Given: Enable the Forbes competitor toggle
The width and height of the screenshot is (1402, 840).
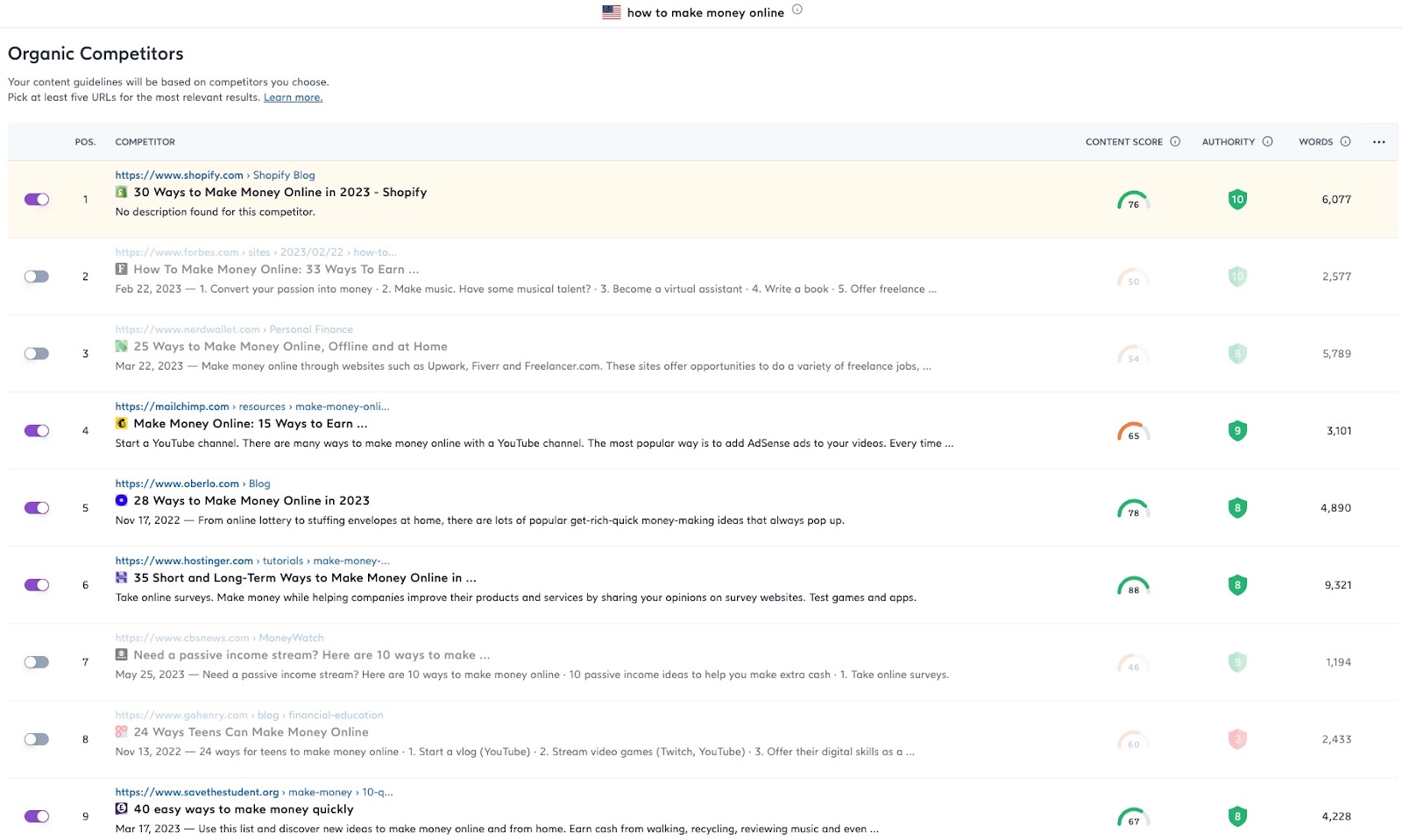Looking at the screenshot, I should [37, 277].
